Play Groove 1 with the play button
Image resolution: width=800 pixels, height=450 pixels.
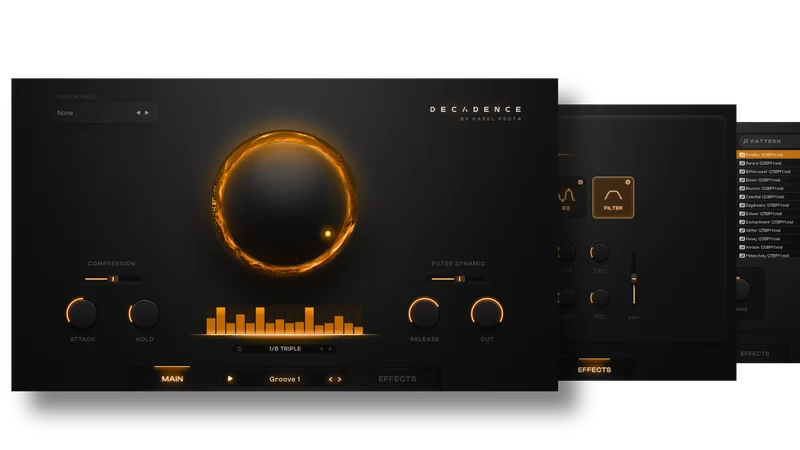230,379
